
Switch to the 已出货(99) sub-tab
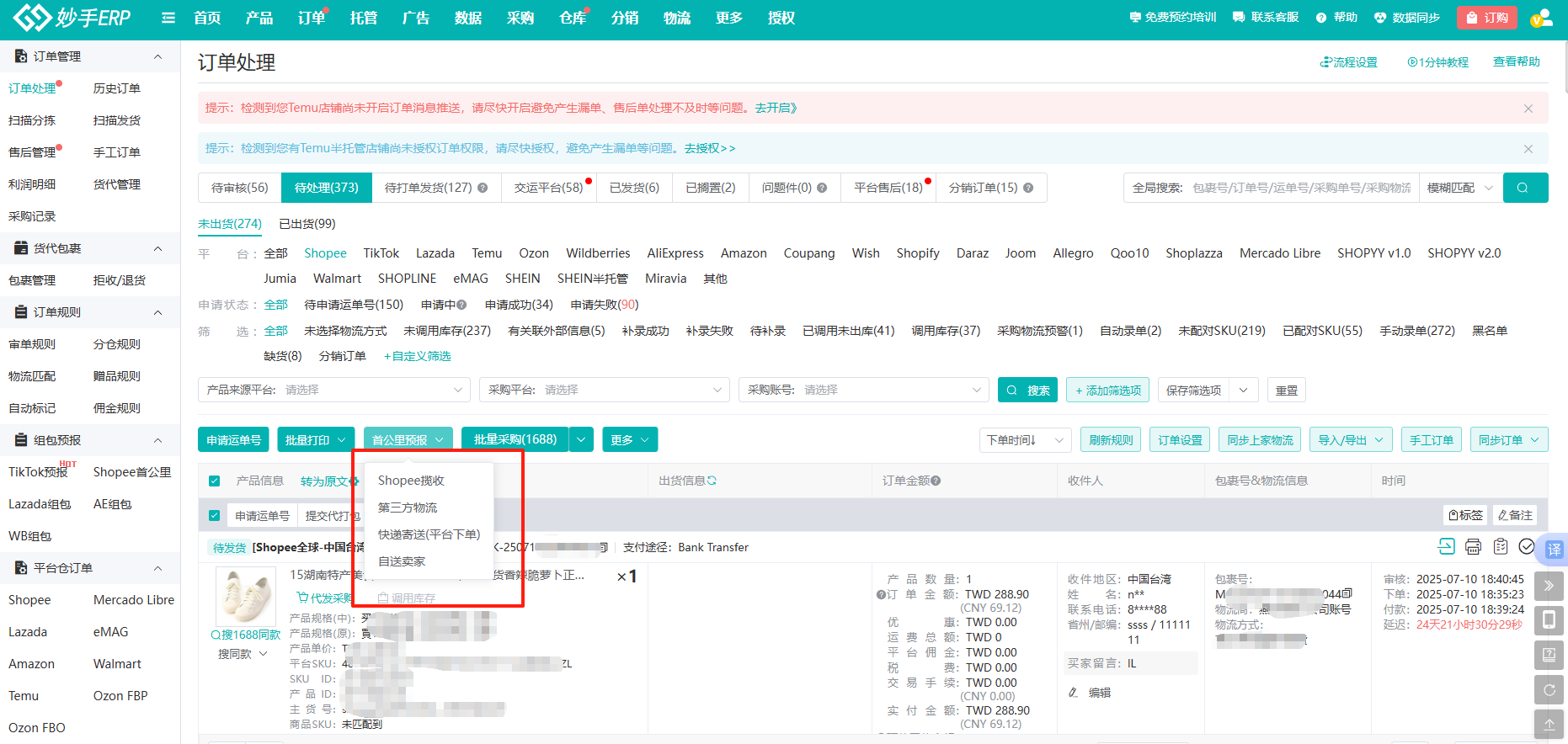(307, 224)
